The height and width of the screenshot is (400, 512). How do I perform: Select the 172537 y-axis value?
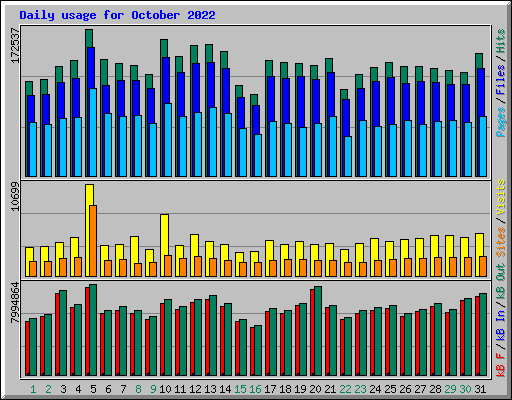tap(15, 46)
